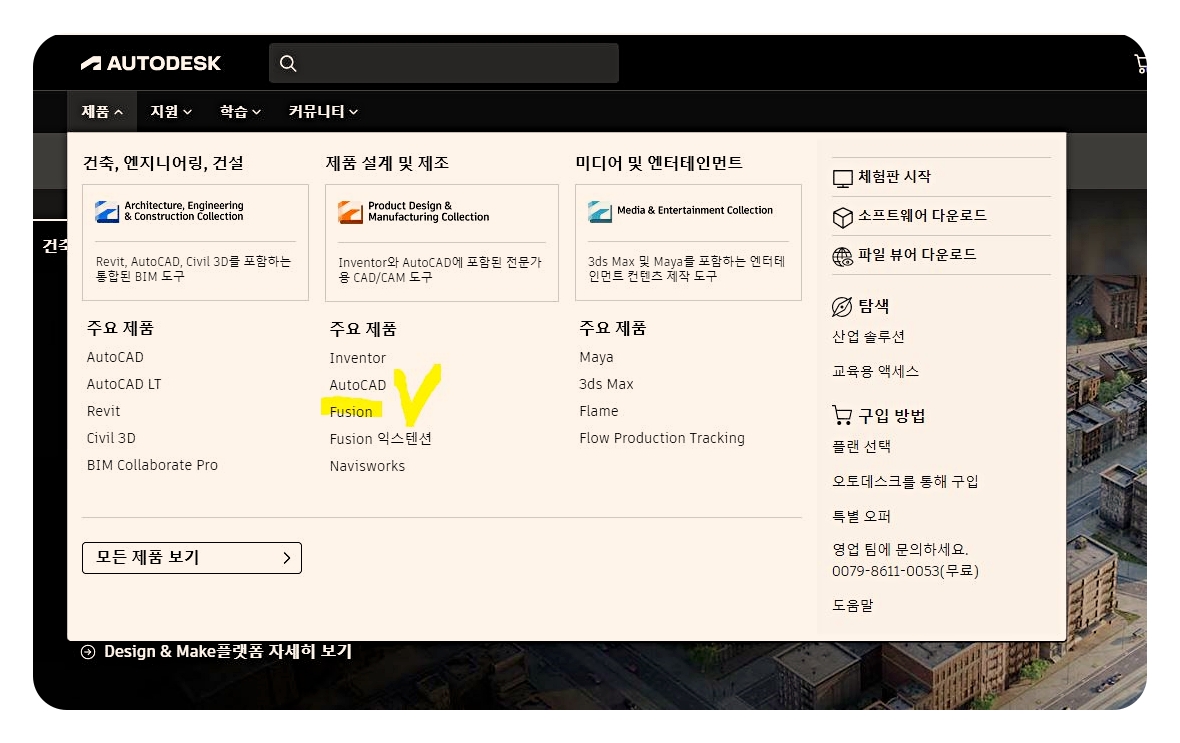
Task: Click the monitor icon beside 체험판 시작
Action: (842, 178)
